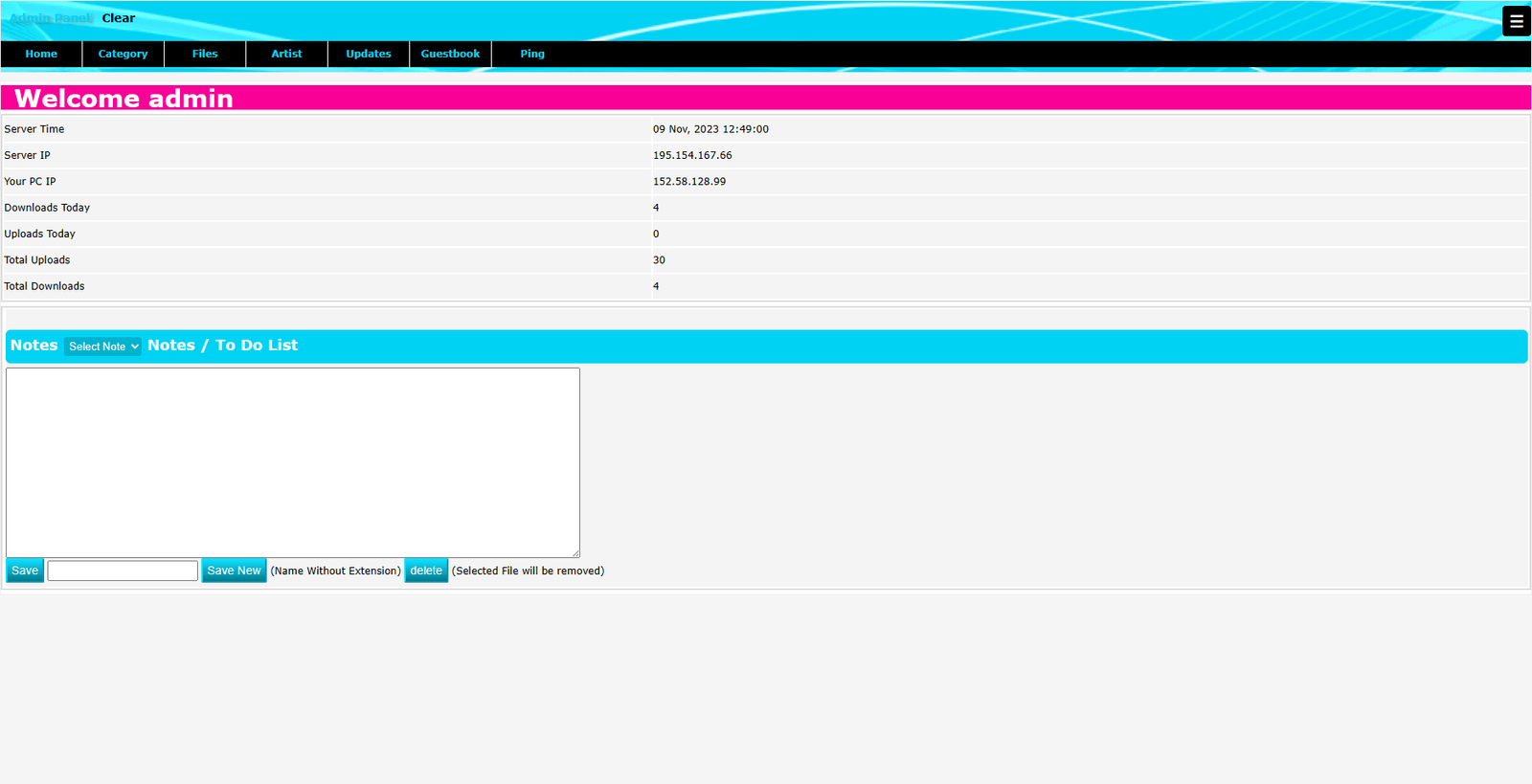Expand the Select Note dropdown
Screen dimensions: 1532x784
coord(102,347)
